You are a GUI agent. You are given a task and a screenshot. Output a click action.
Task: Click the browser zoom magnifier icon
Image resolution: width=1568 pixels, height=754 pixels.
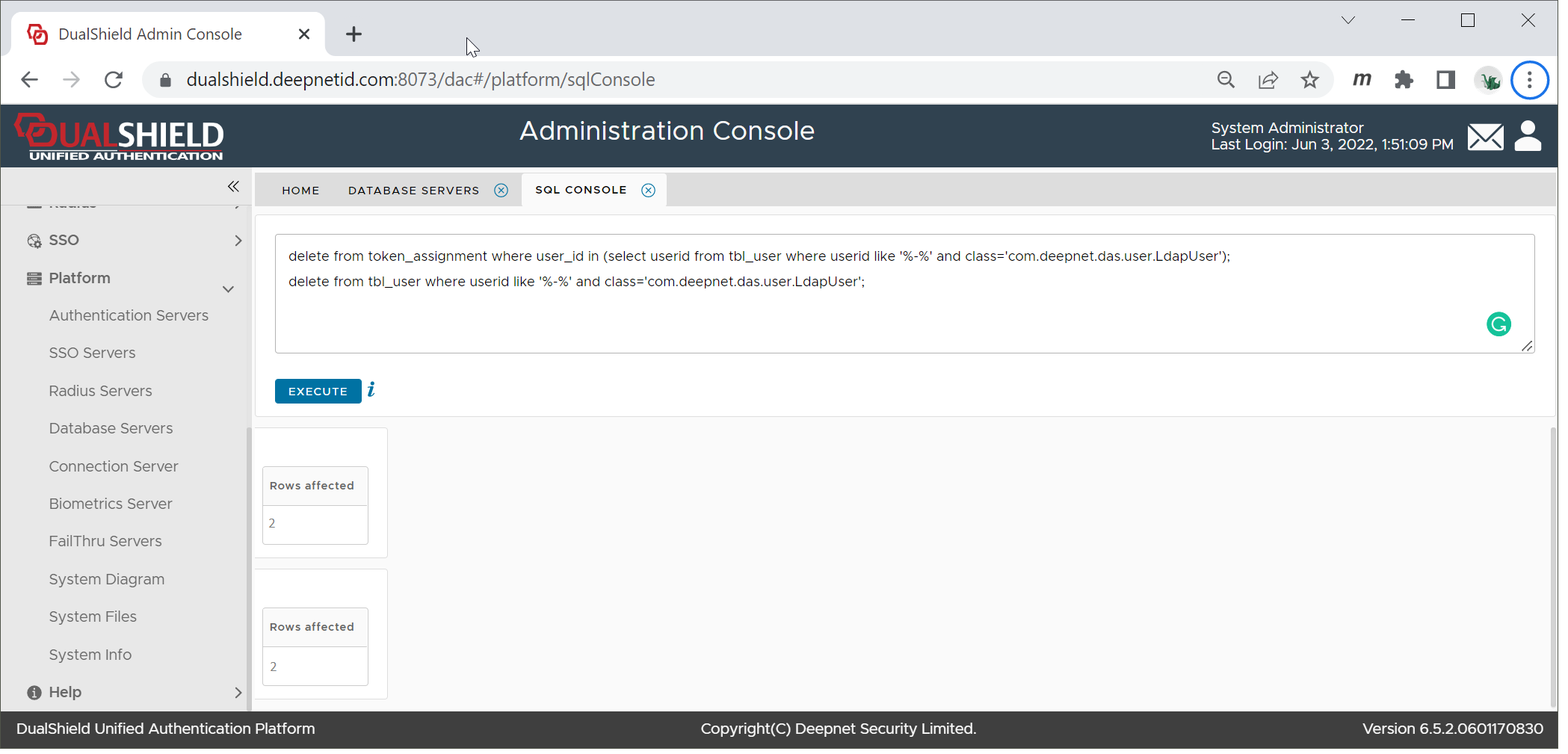[x=1226, y=80]
